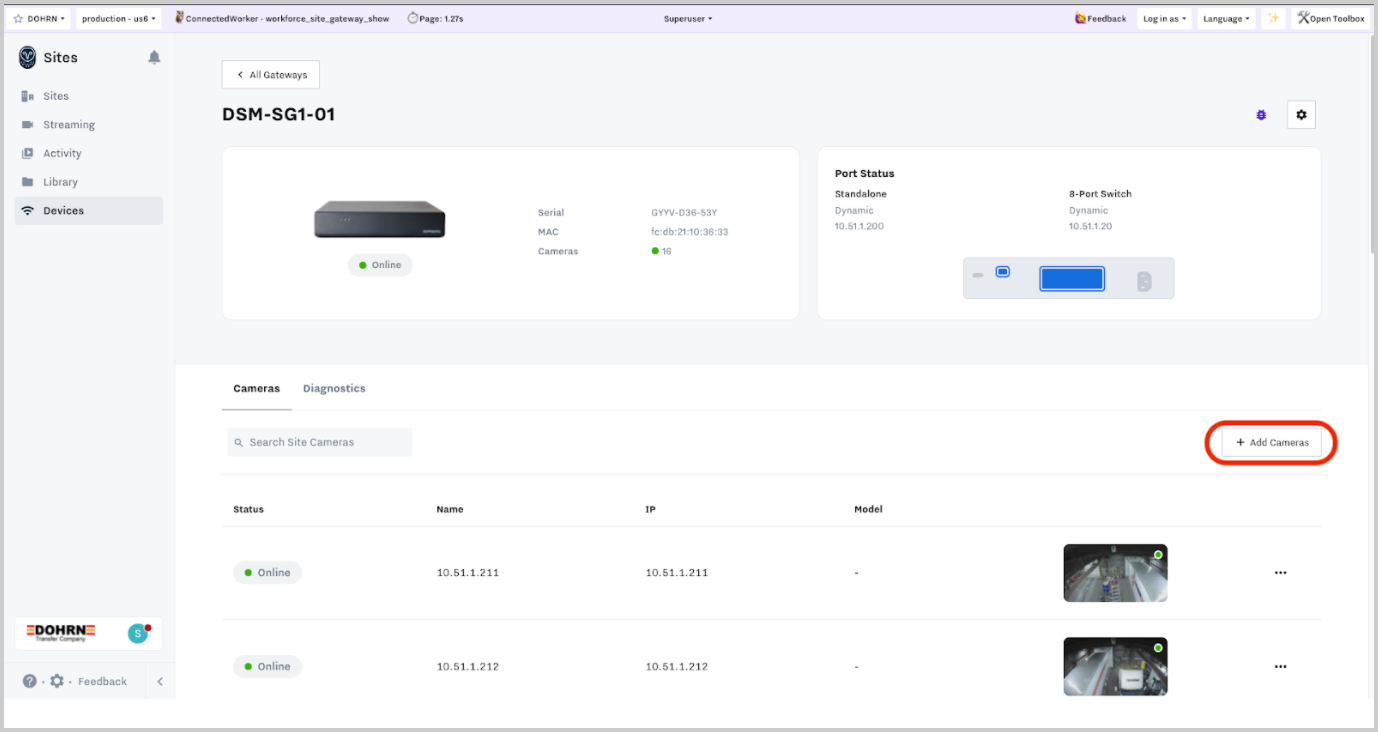Open three-dot menu for camera 10.51.1.211
The width and height of the screenshot is (1378, 732).
pyautogui.click(x=1280, y=573)
